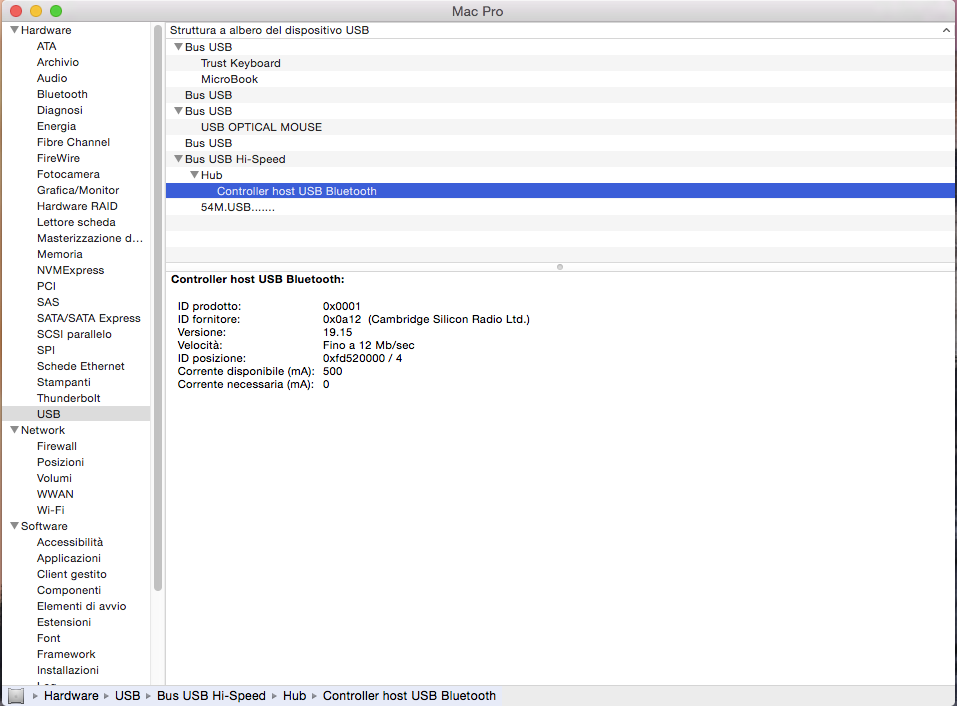This screenshot has height=706, width=957.
Task: Select Client gestito entry
Action: pyautogui.click(x=71, y=574)
